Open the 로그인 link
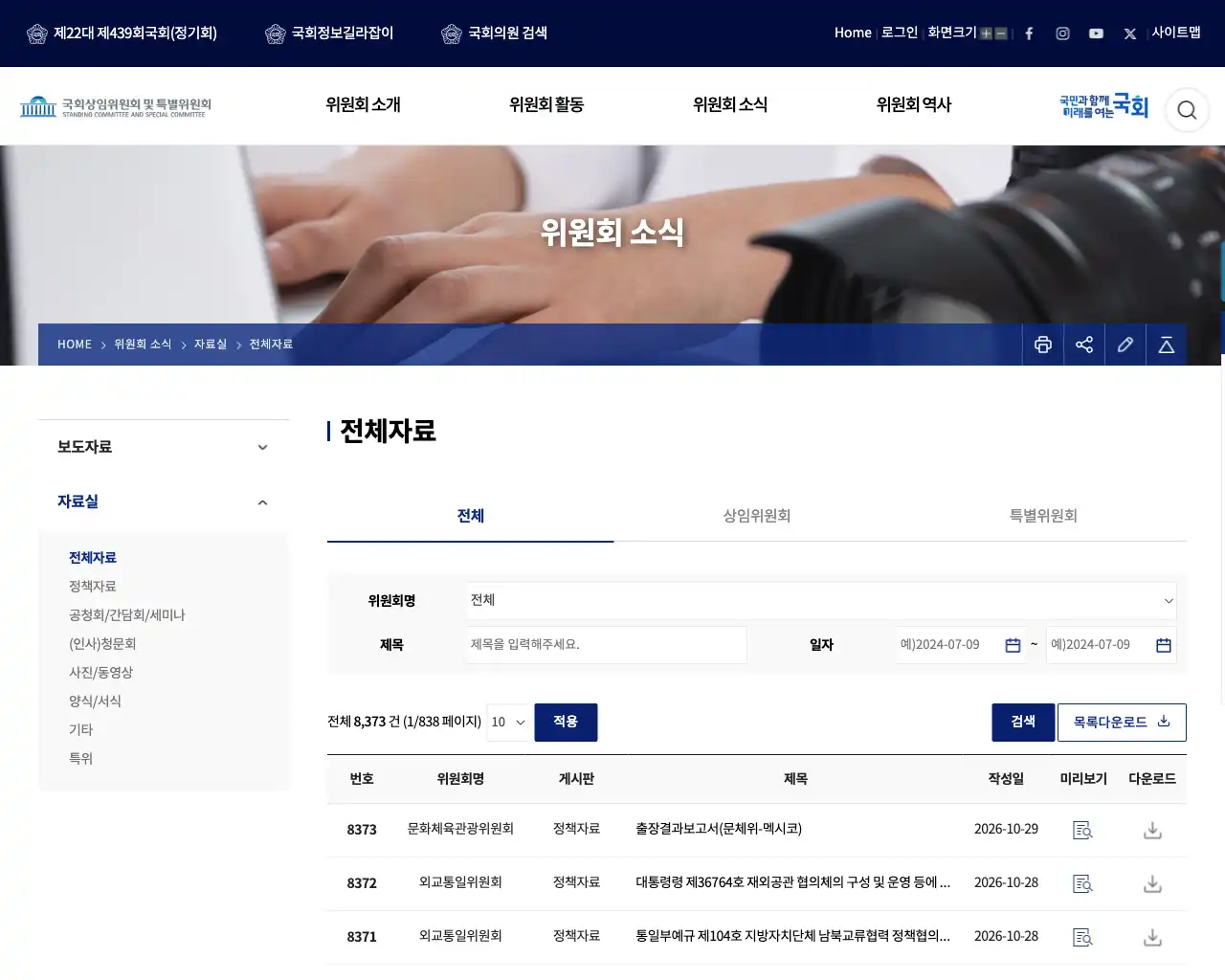 pos(900,33)
